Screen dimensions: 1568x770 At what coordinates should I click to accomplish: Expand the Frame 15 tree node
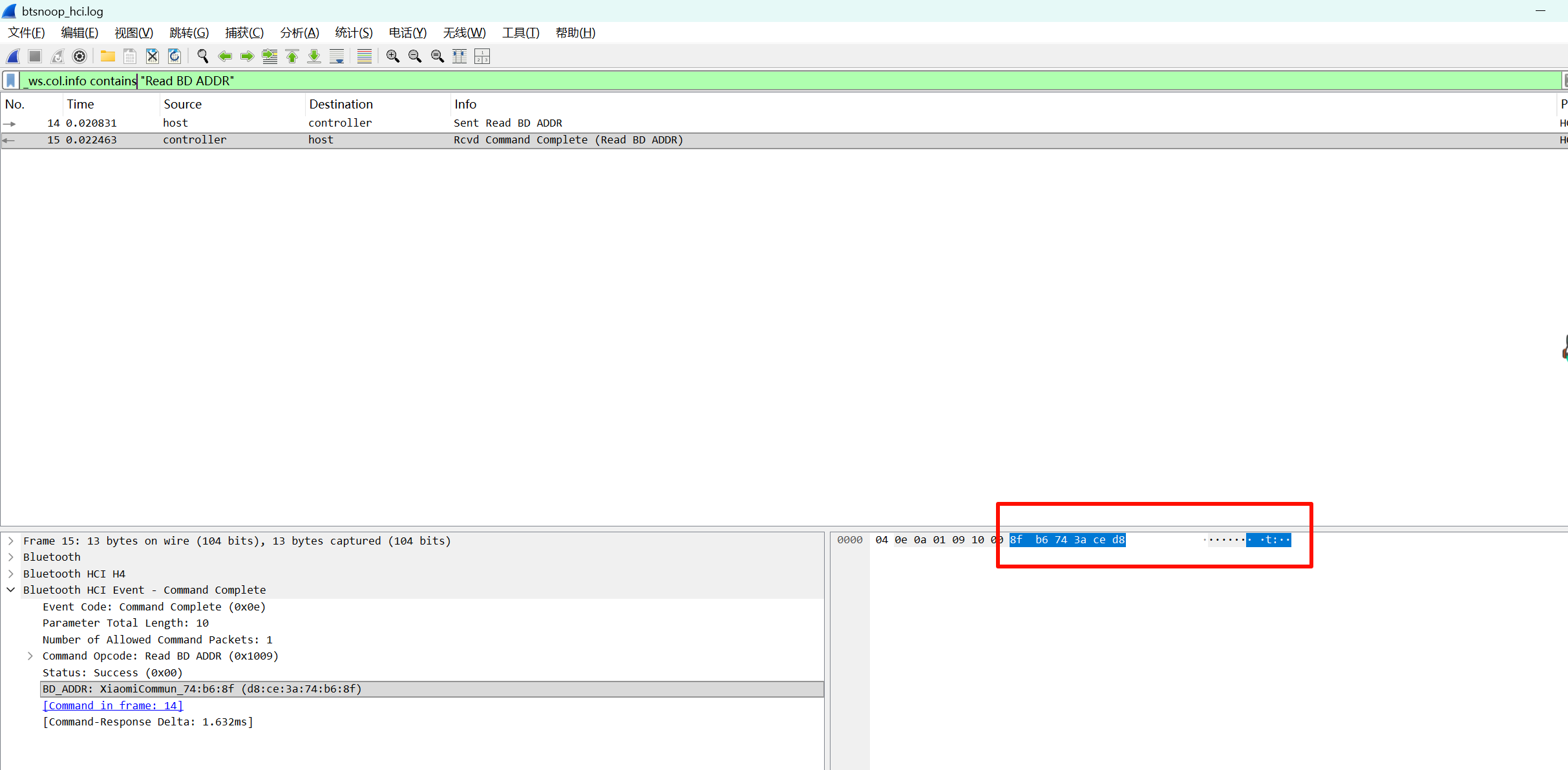coord(11,541)
